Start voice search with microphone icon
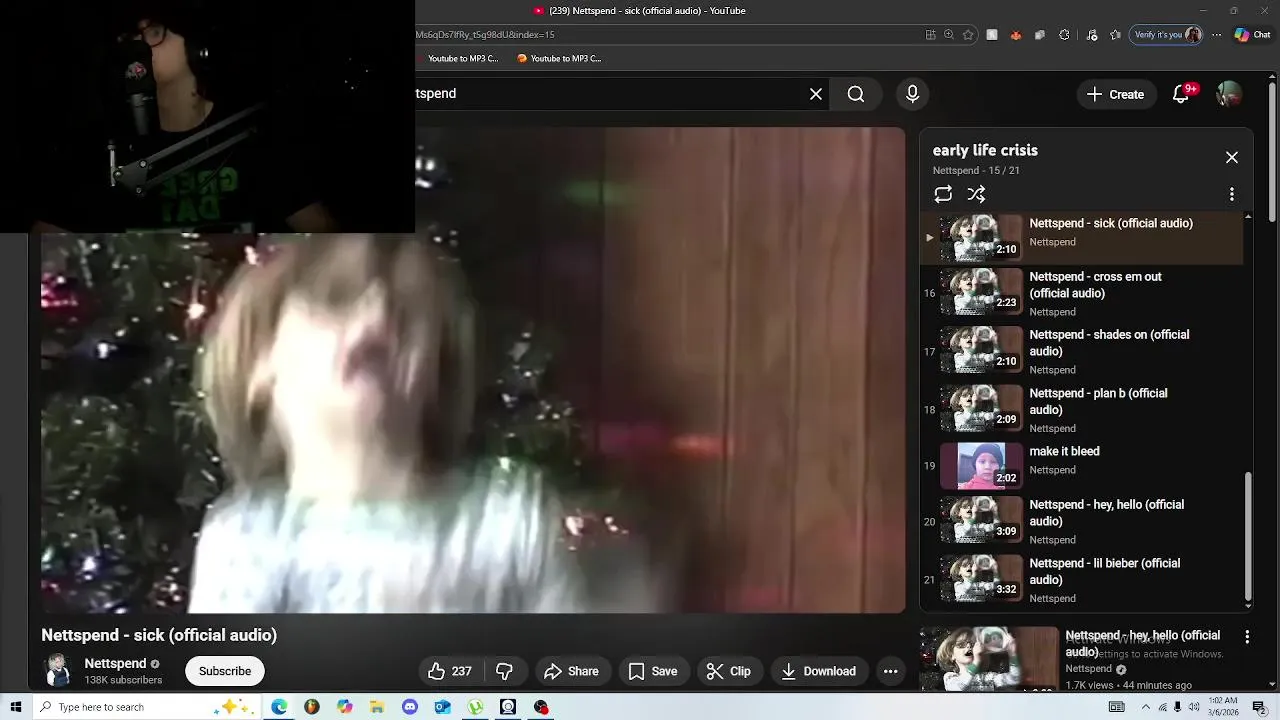This screenshot has width=1280, height=720. click(x=912, y=94)
